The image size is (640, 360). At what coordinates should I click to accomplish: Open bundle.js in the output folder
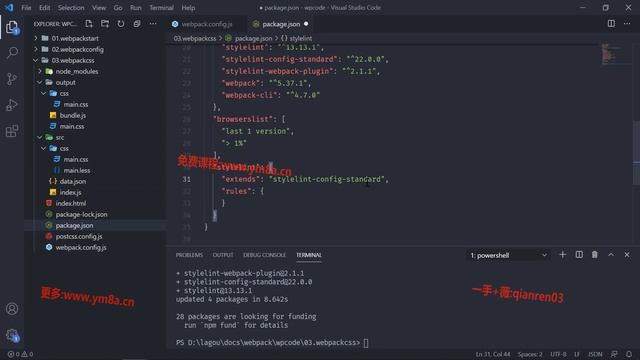pyautogui.click(x=73, y=116)
